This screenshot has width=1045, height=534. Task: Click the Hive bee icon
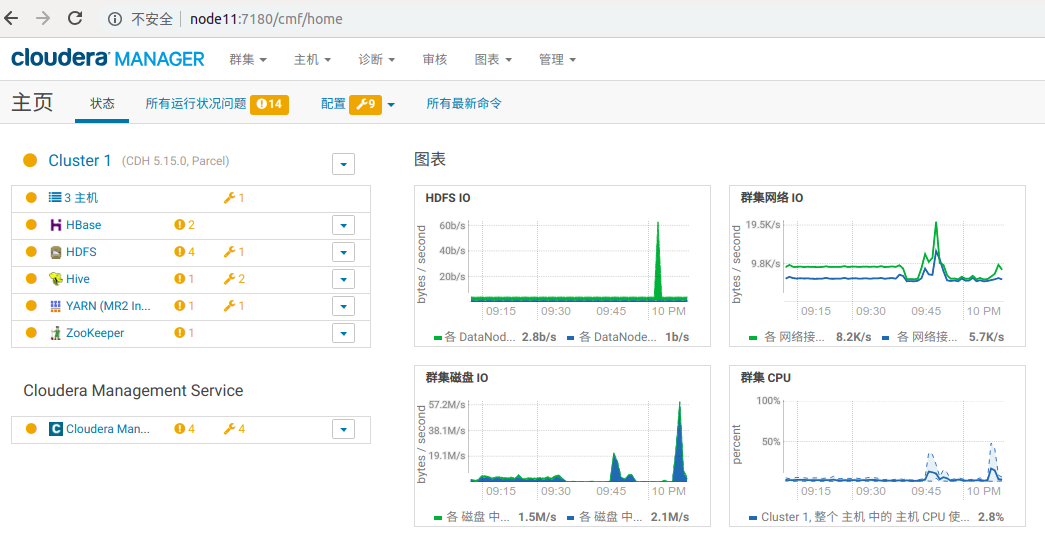click(x=56, y=279)
